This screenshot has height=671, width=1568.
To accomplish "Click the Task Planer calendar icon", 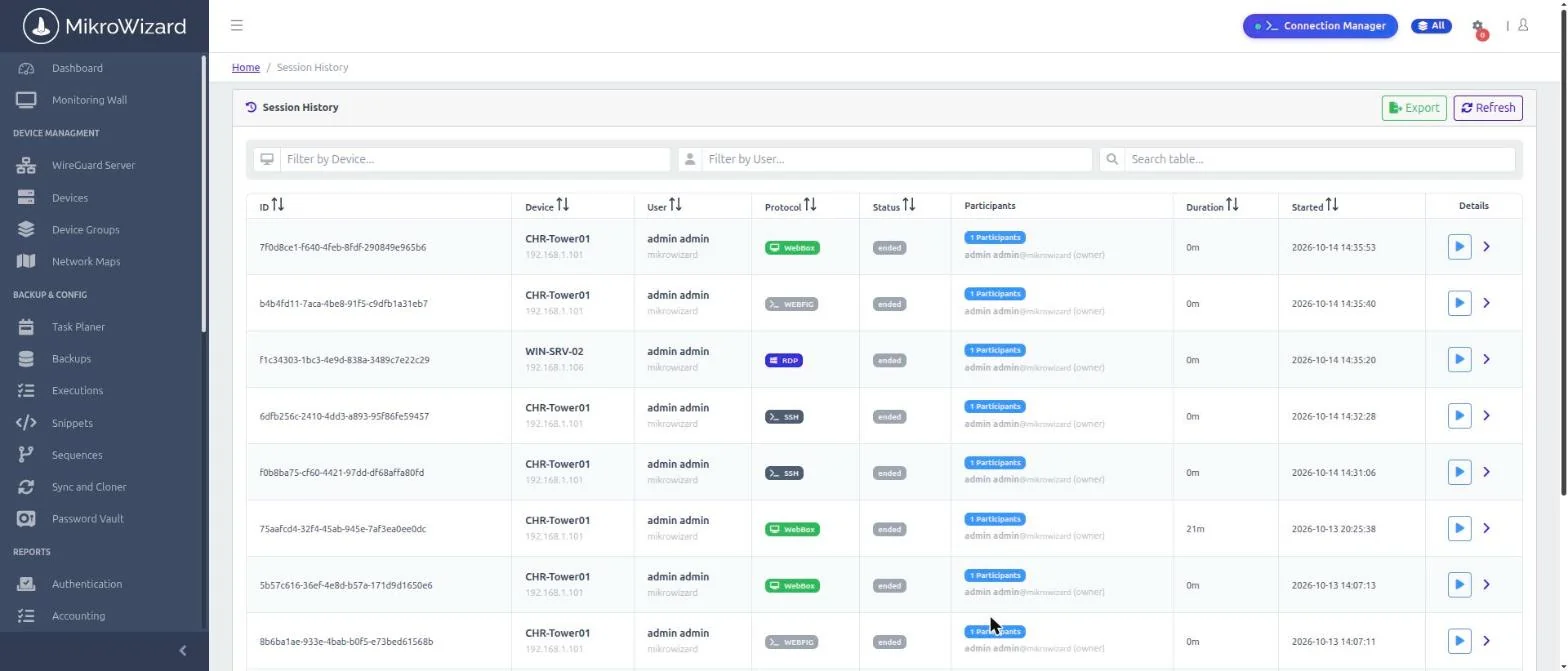I will pyautogui.click(x=26, y=327).
